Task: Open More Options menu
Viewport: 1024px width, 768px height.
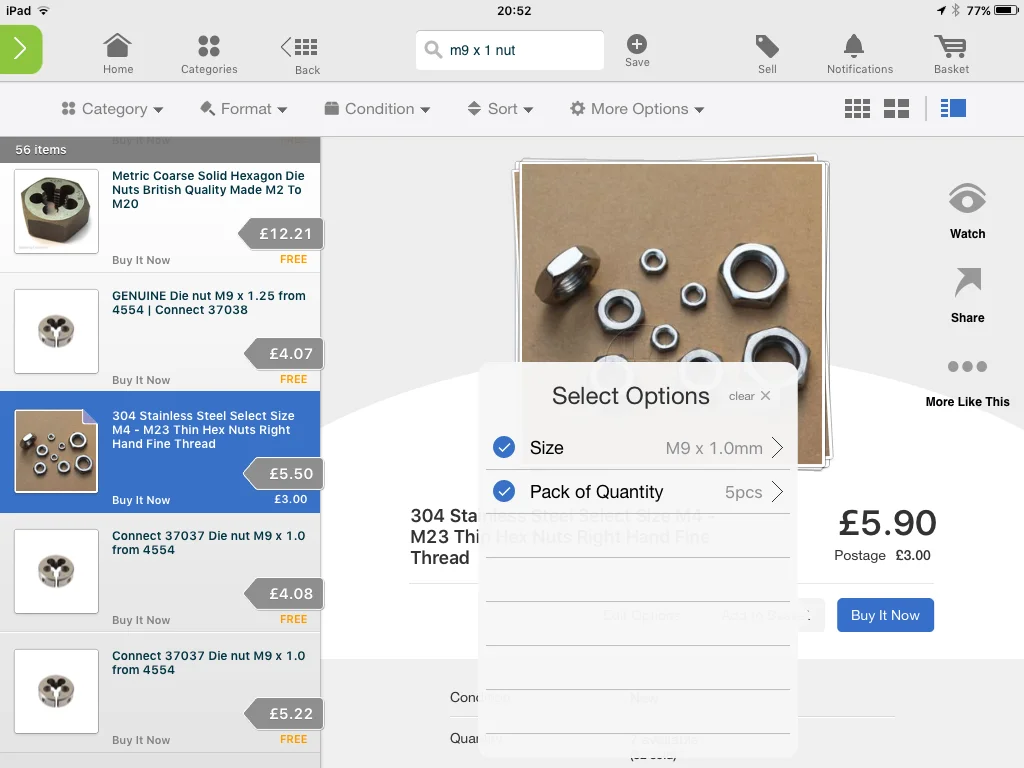Action: click(637, 109)
